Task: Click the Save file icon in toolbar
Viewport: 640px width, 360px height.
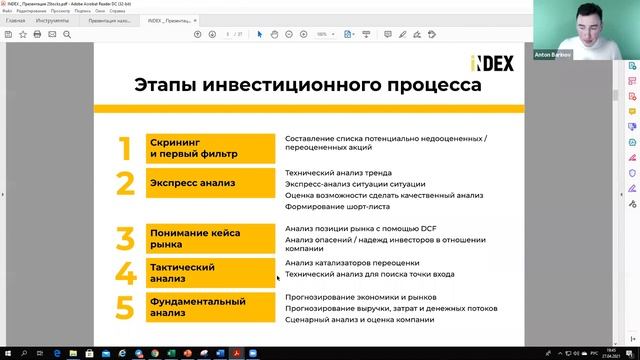Action: (x=8, y=35)
